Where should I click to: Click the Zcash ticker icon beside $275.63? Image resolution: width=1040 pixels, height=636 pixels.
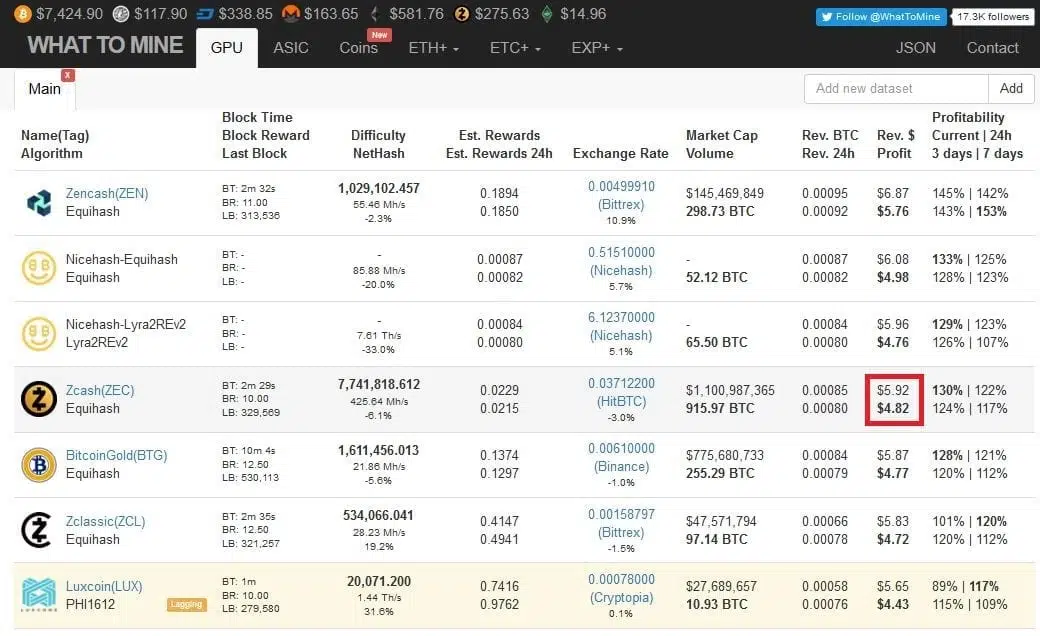tap(462, 14)
